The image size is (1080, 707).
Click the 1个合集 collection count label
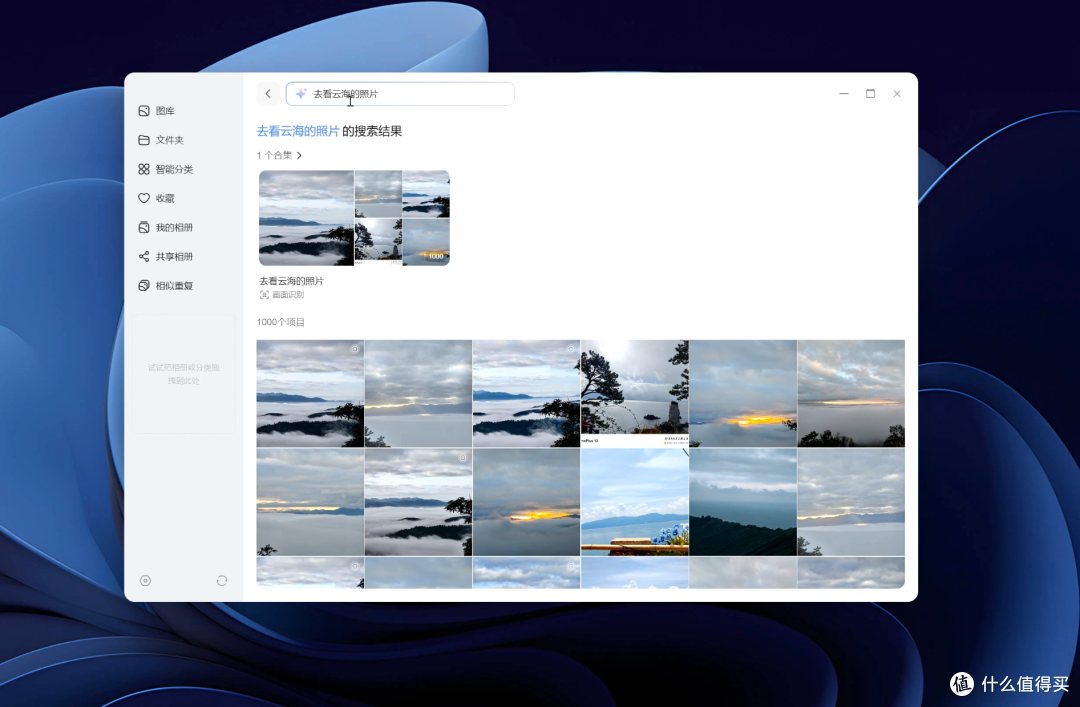274,156
